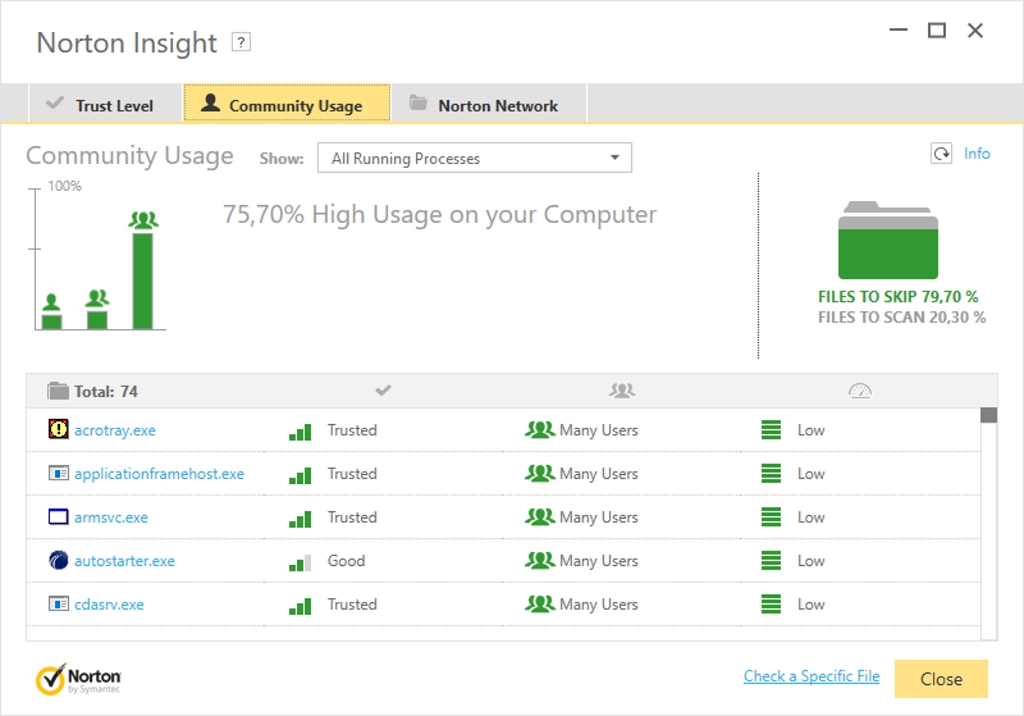This screenshot has height=716, width=1024.
Task: Click the trust level checkmark column header
Action: [383, 391]
